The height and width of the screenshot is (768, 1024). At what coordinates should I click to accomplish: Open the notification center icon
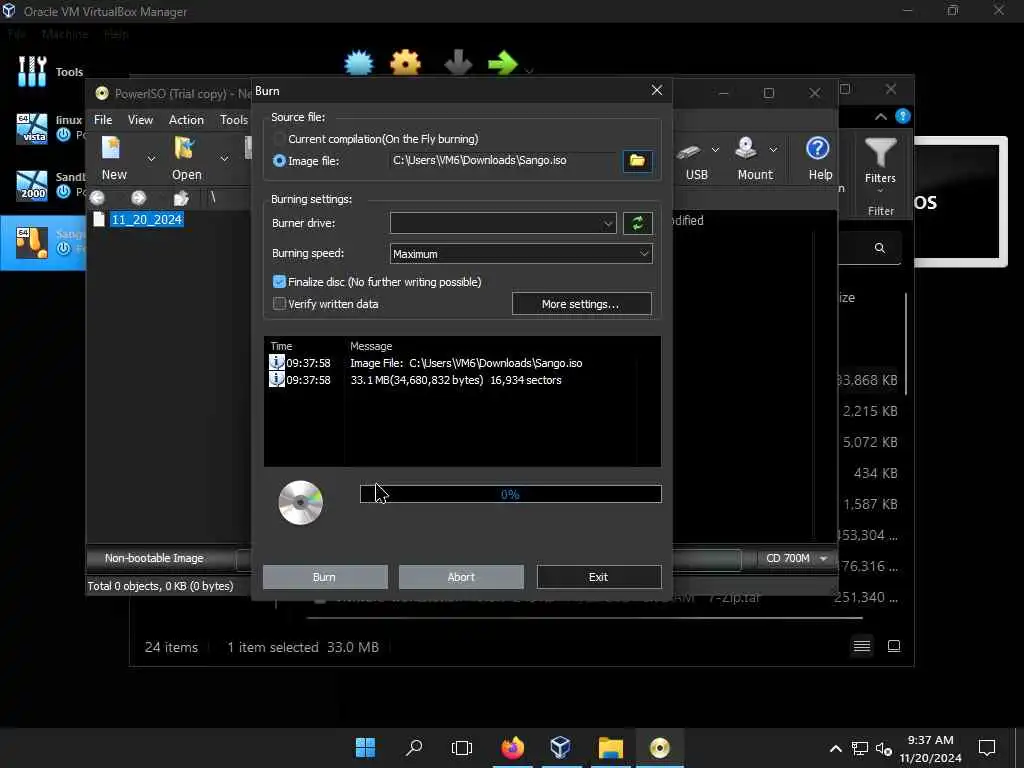[x=987, y=748]
